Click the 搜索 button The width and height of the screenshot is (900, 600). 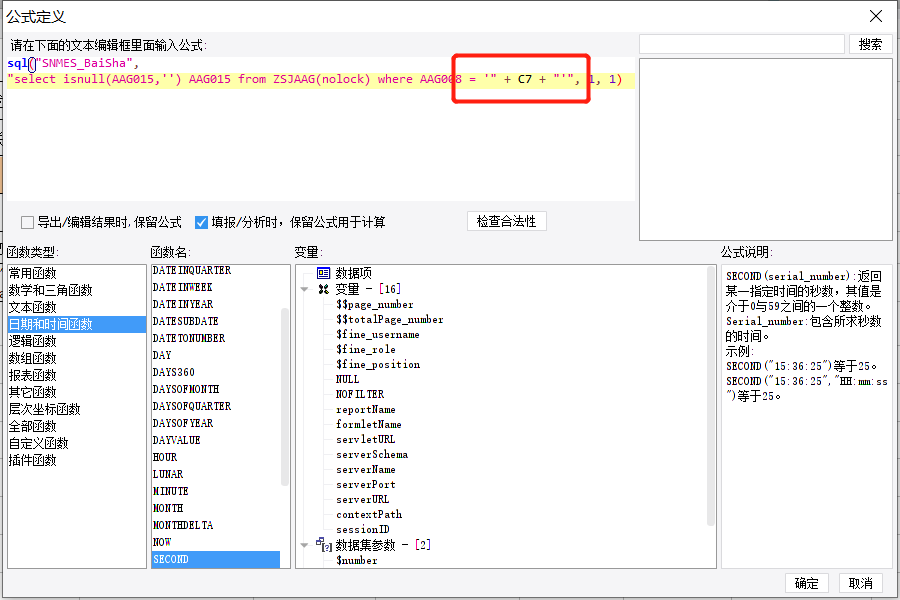click(x=870, y=44)
